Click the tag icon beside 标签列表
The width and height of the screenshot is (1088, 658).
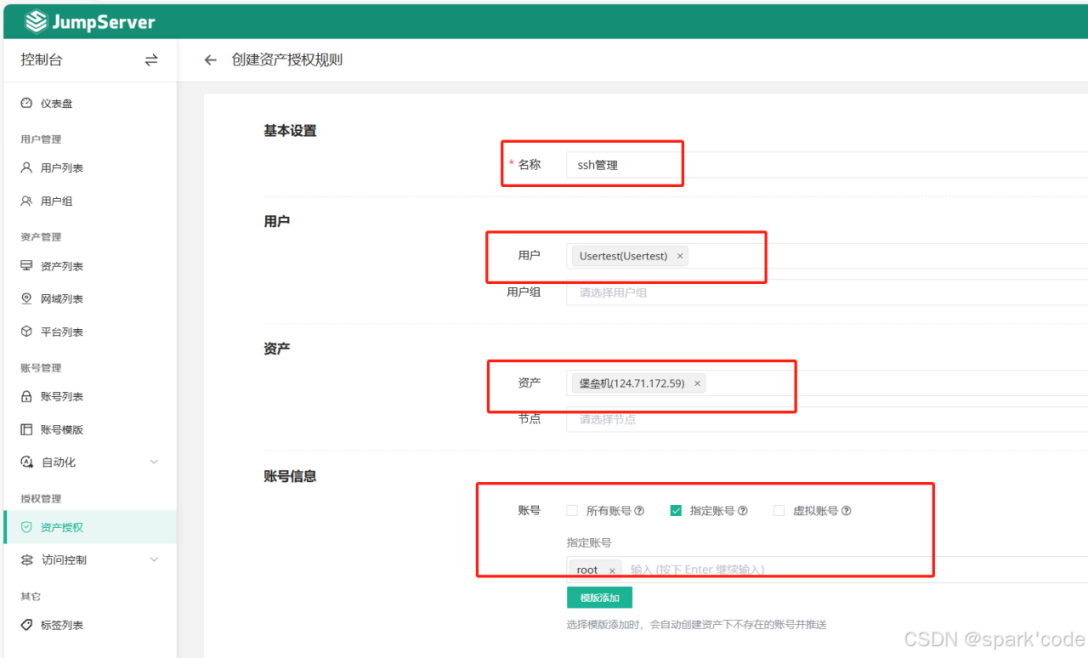[x=26, y=625]
